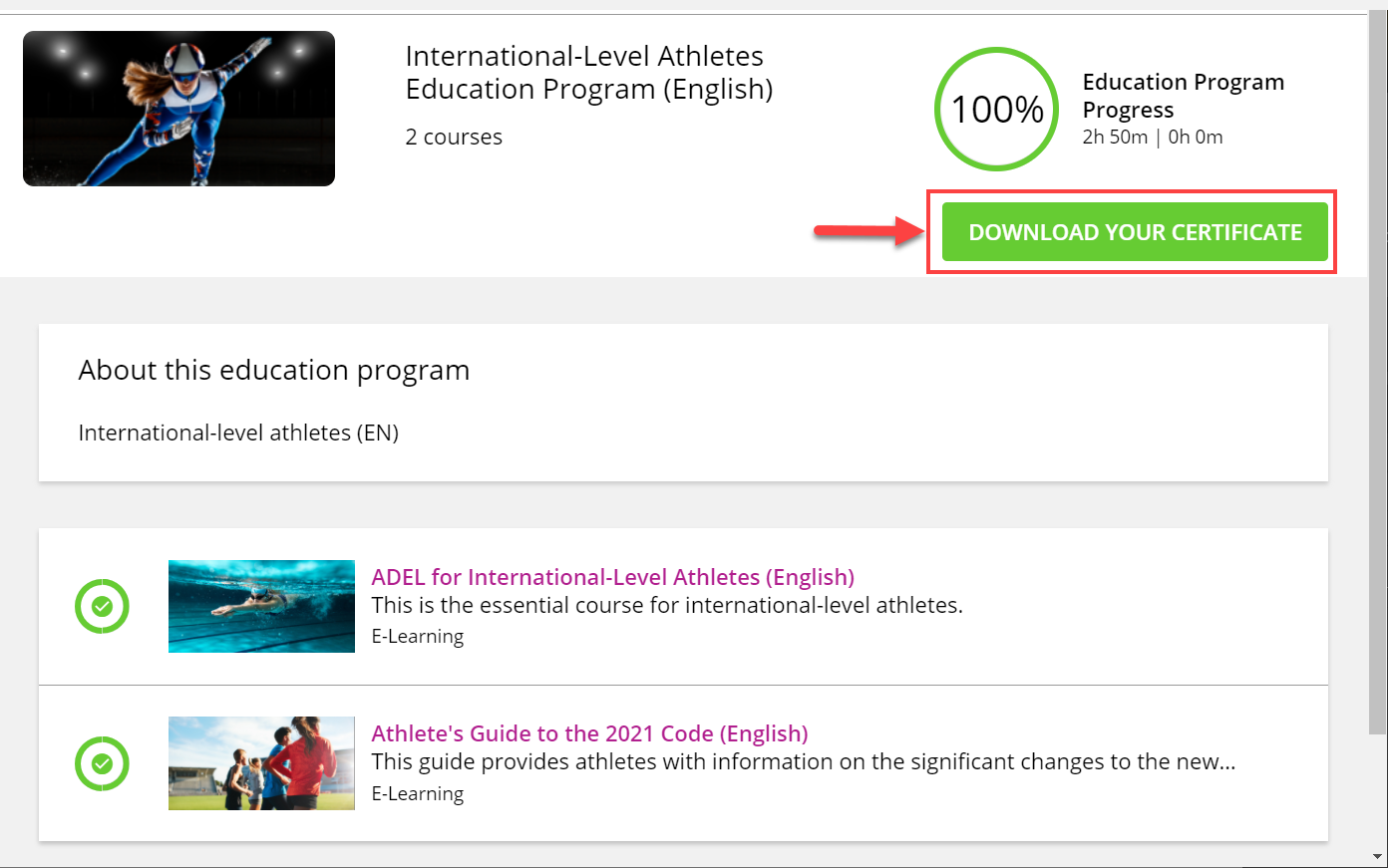The height and width of the screenshot is (868, 1388).
Task: Click completed checkmark icon for ADEL course
Action: [x=102, y=606]
